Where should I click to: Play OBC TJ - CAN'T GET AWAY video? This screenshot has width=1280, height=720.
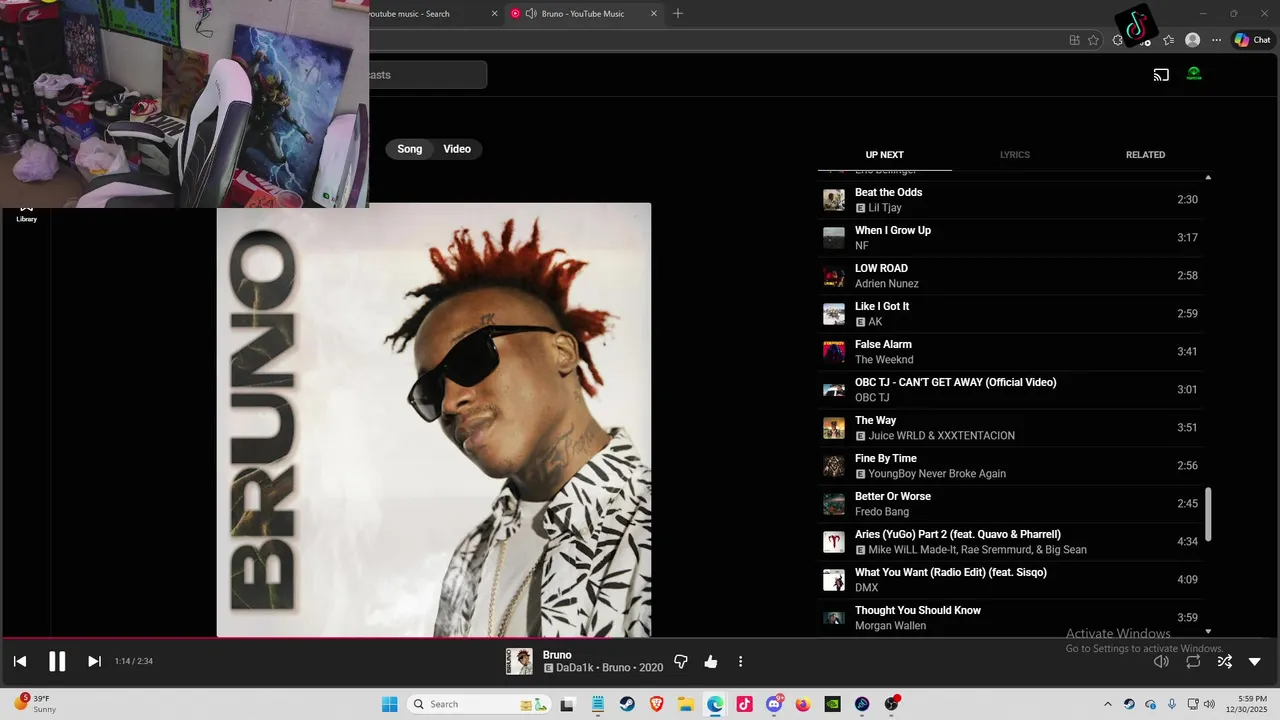pyautogui.click(x=1010, y=390)
